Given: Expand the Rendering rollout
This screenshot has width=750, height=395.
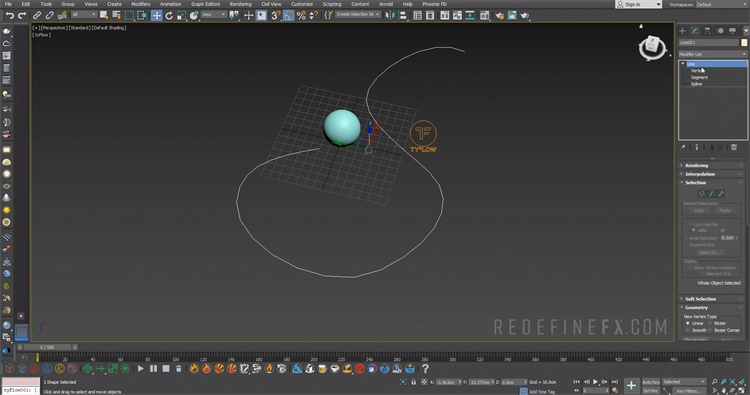Looking at the screenshot, I should click(x=713, y=165).
